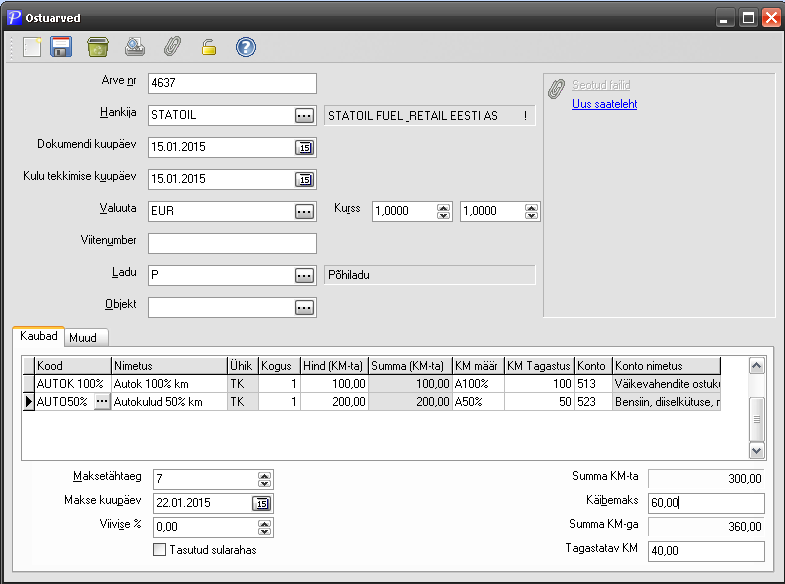Select the Autokulud 50% km cell
Screen dimensions: 785x584
(169, 402)
